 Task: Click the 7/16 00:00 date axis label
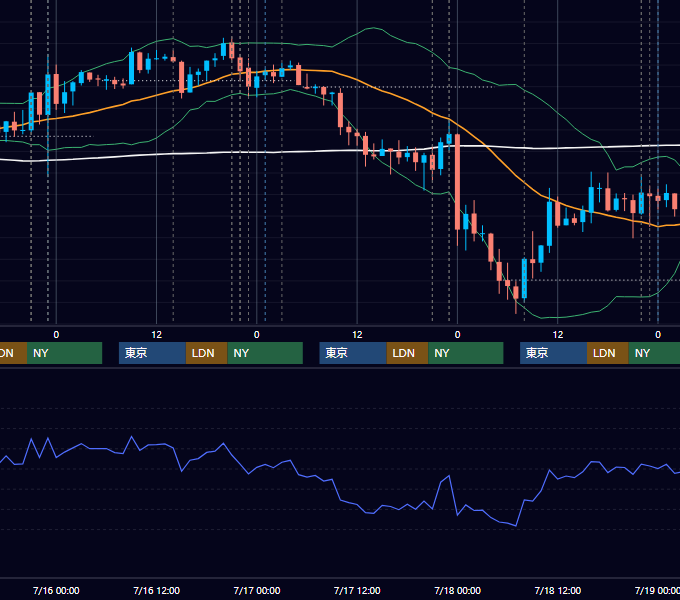(56, 590)
